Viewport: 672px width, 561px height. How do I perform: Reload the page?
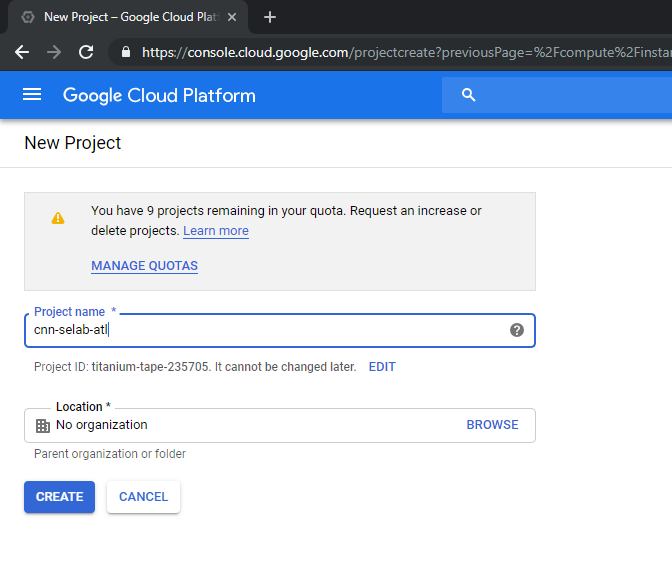(86, 52)
